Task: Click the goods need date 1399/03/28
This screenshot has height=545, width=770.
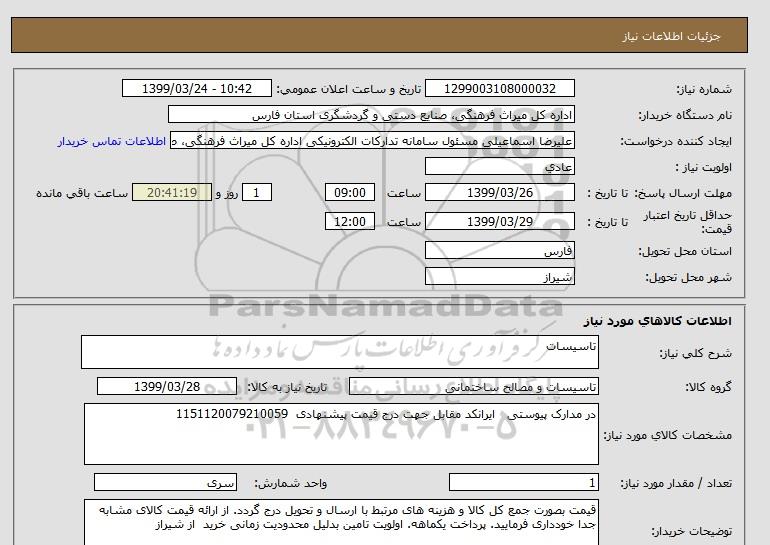Action: [x=167, y=386]
